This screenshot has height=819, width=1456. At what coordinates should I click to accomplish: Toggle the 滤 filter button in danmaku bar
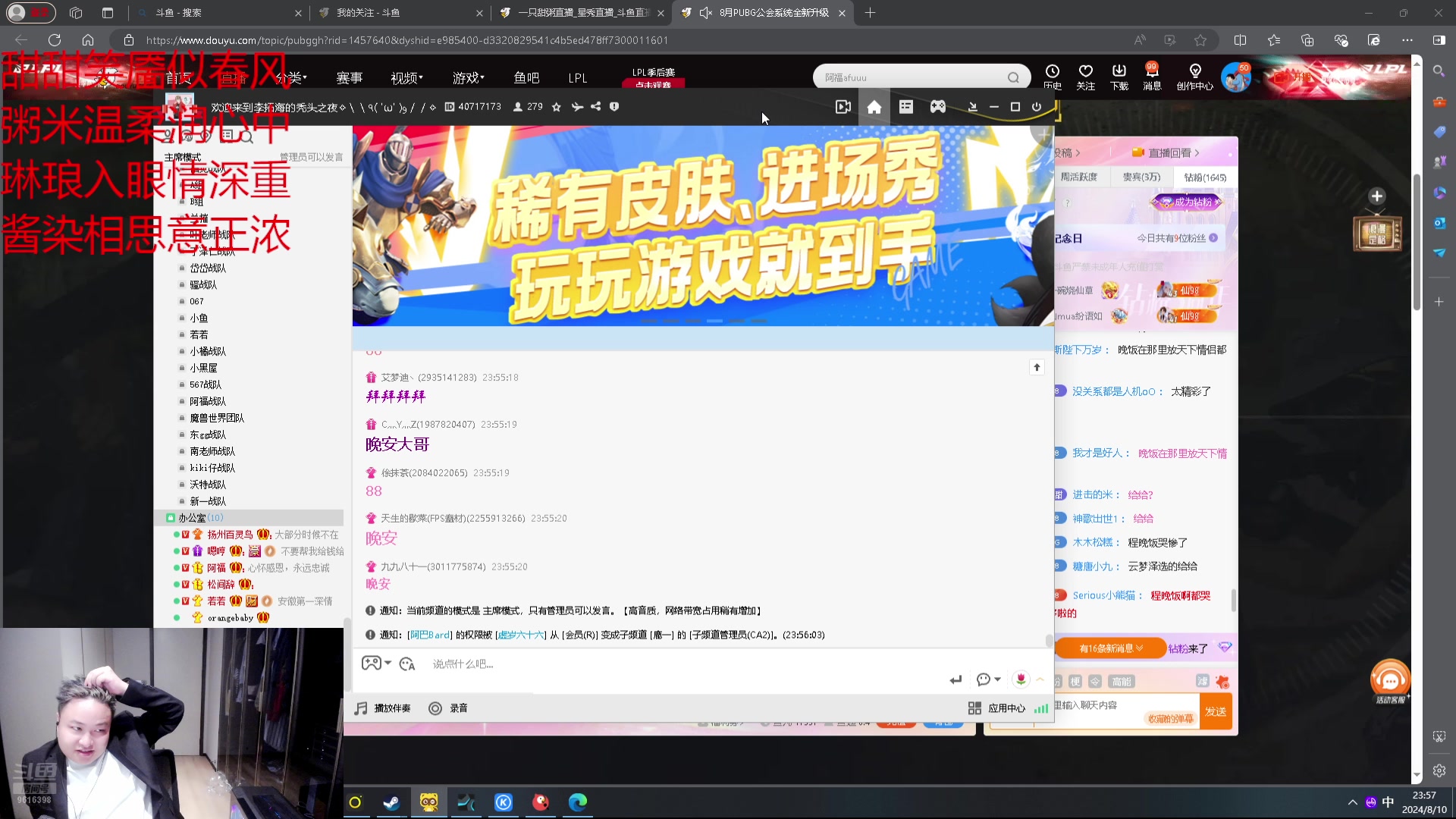(x=1202, y=681)
